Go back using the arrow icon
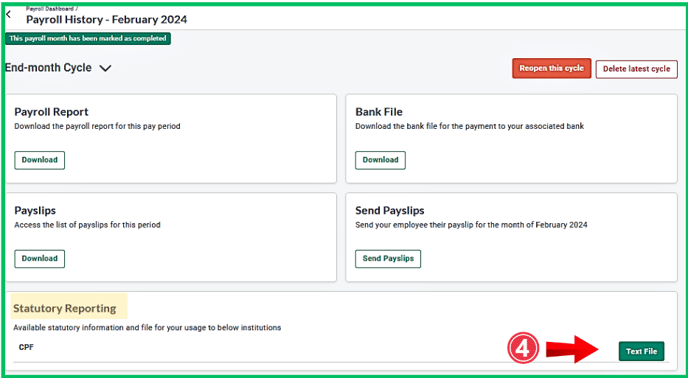688x378 pixels. pyautogui.click(x=8, y=14)
